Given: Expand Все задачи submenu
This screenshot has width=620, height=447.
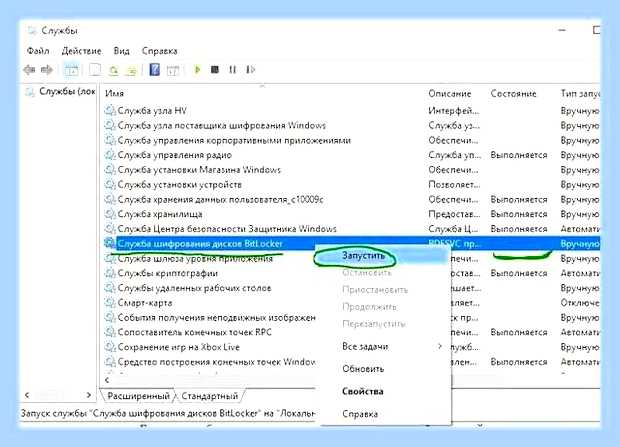Looking at the screenshot, I should 386,347.
